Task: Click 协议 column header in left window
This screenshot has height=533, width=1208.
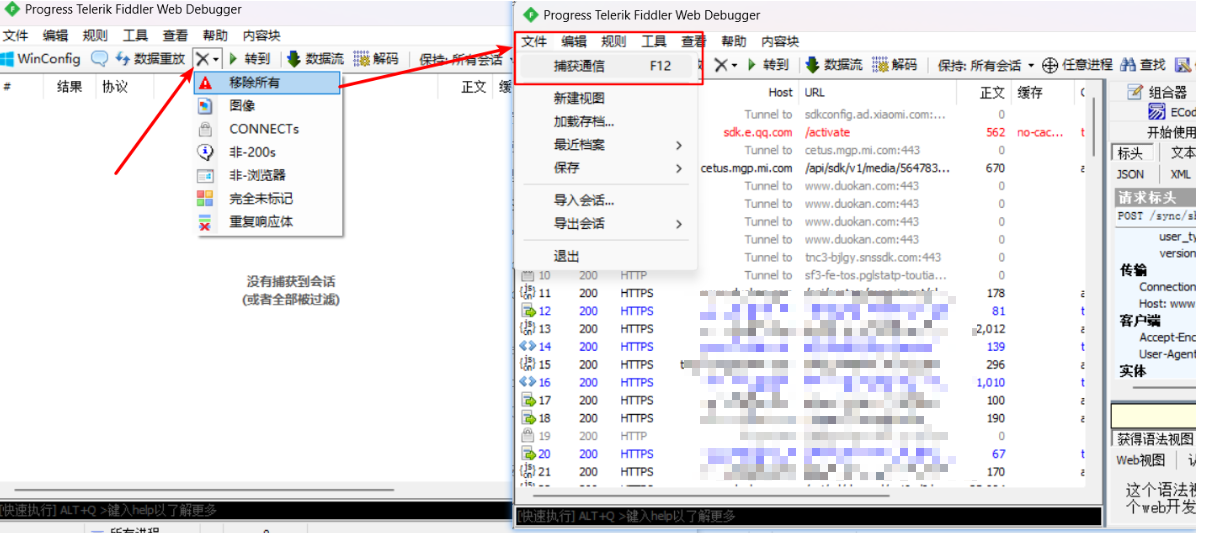Action: pyautogui.click(x=115, y=87)
